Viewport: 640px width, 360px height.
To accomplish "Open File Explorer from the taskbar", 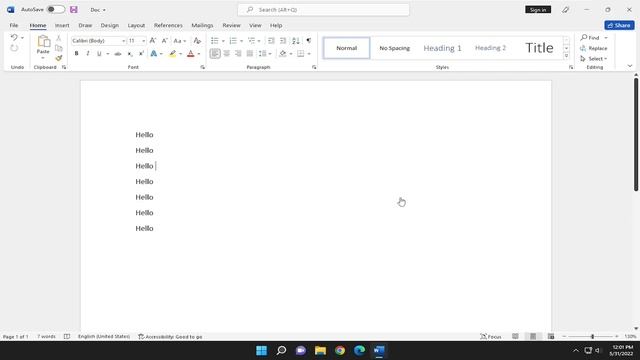I will coord(320,350).
